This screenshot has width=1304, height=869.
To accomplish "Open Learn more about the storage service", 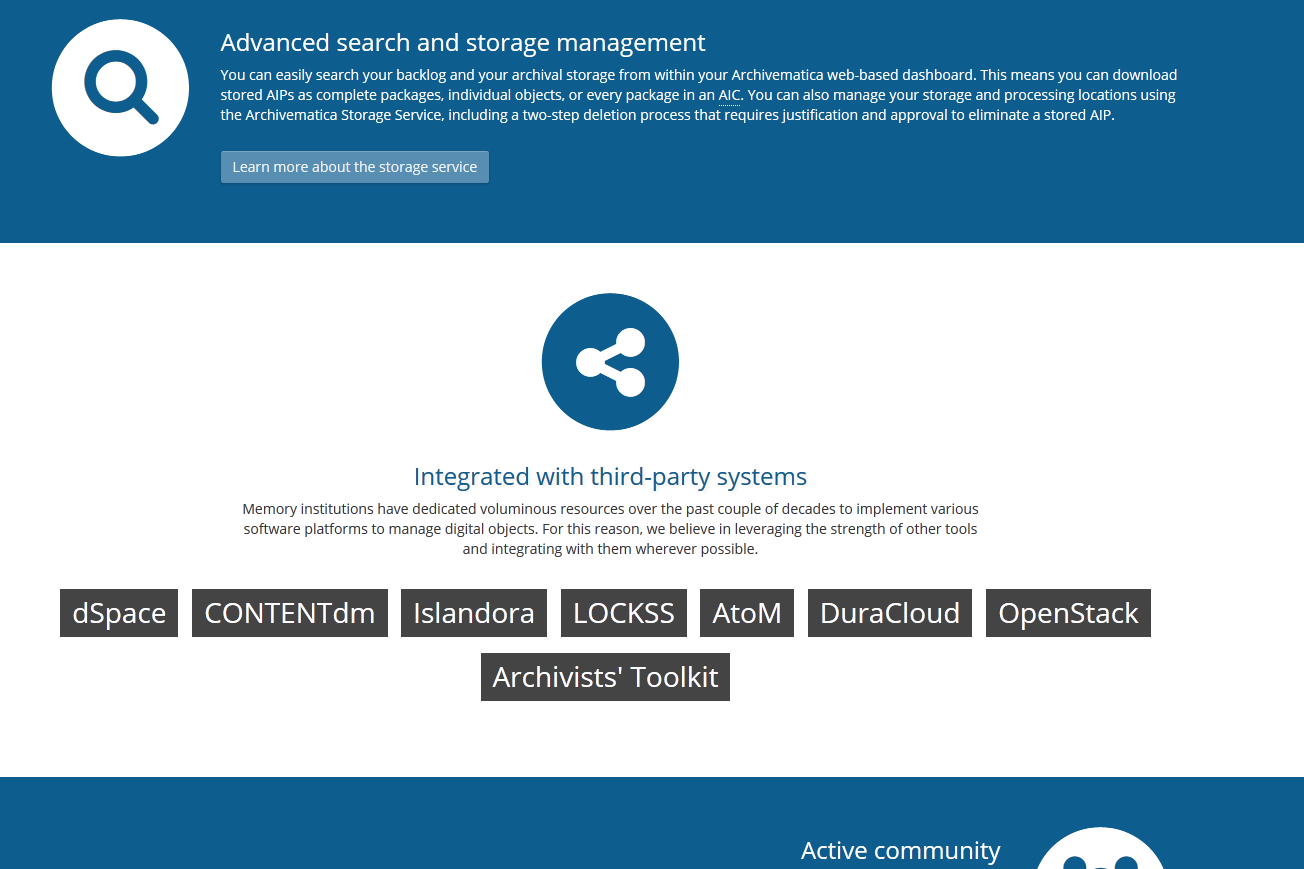I will point(355,167).
